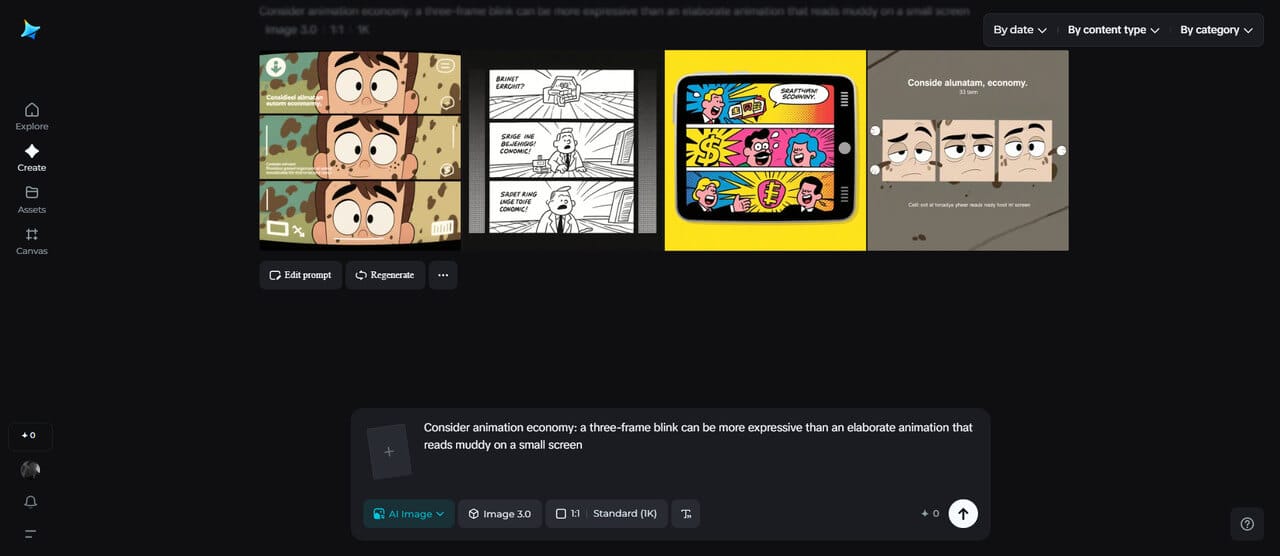Submit the prompt with the arrow button

coord(962,513)
